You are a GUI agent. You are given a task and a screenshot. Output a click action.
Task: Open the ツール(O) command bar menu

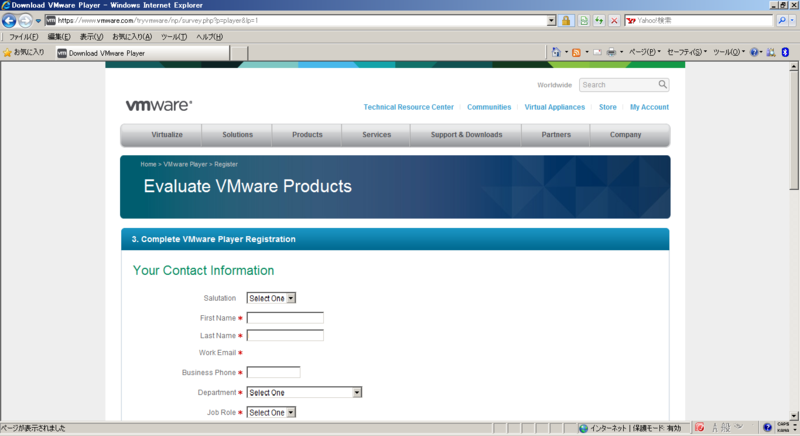point(729,52)
